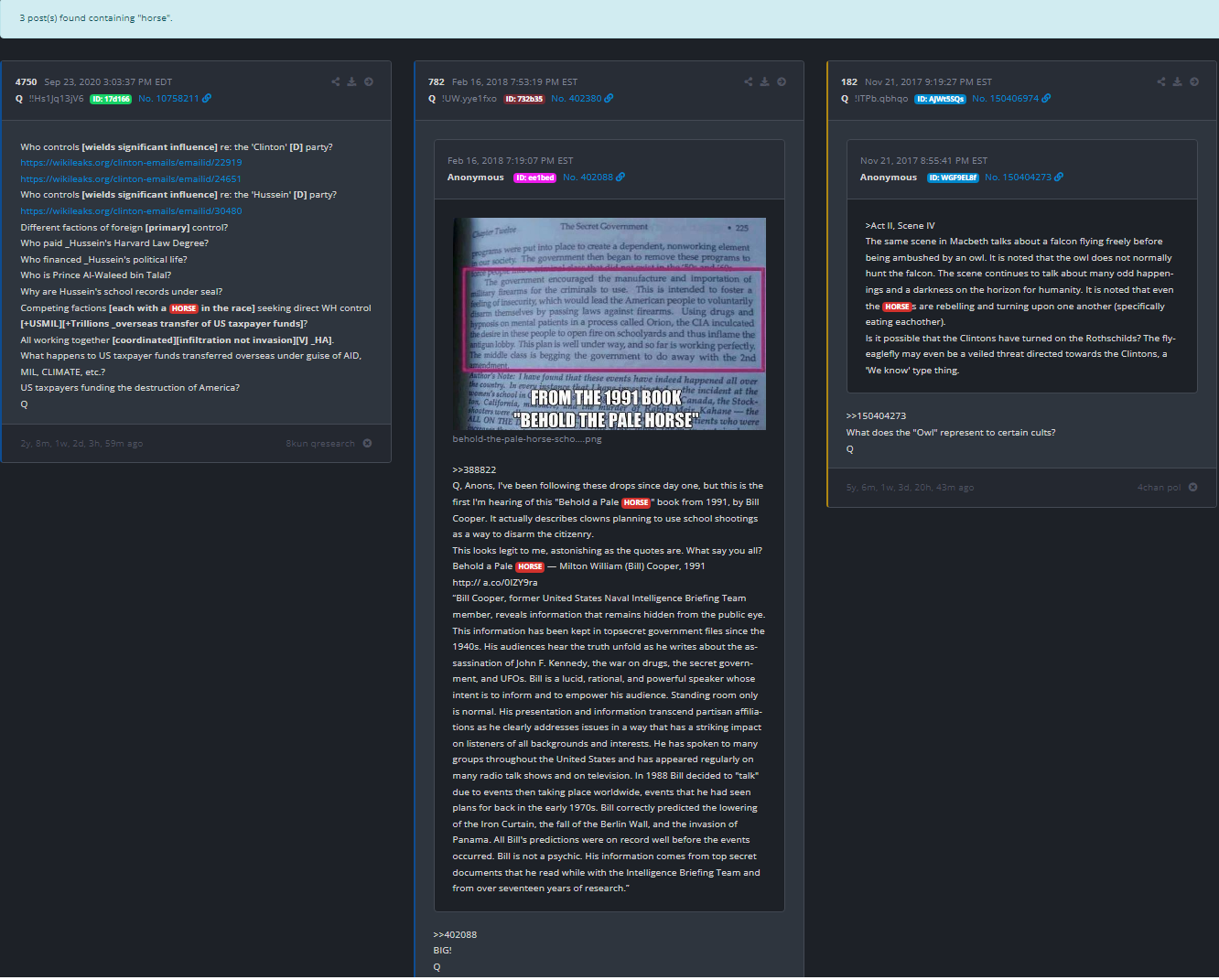Image resolution: width=1219 pixels, height=980 pixels.
Task: Click the 4chan pol source label
Action: pos(1159,488)
